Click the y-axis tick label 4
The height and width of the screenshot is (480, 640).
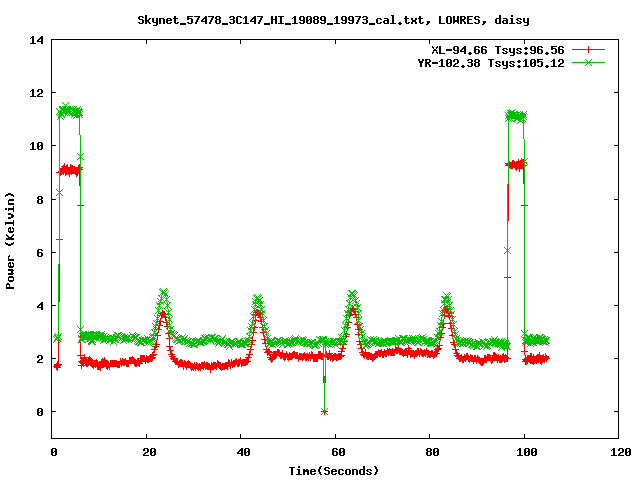tap(40, 306)
